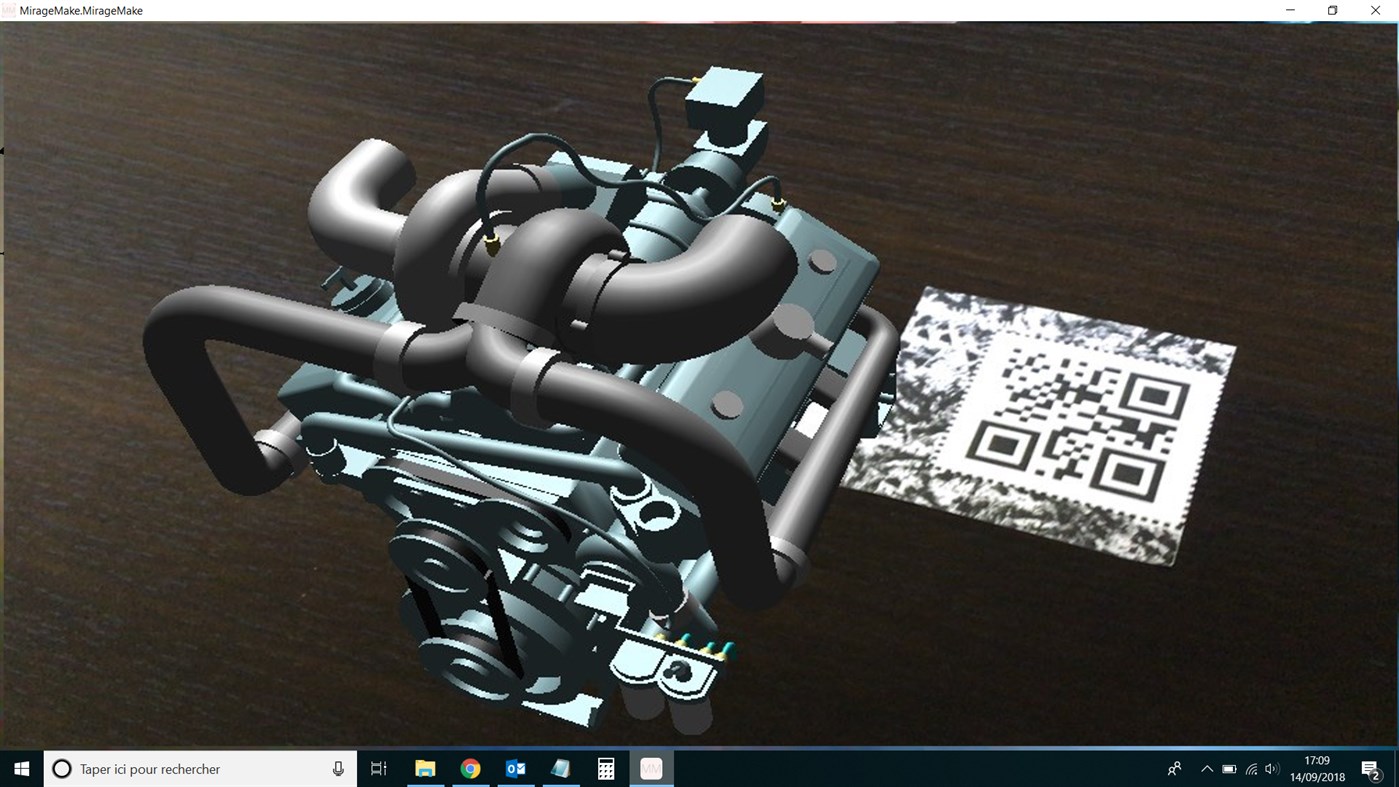Open the People icon in the system tray

click(1175, 769)
